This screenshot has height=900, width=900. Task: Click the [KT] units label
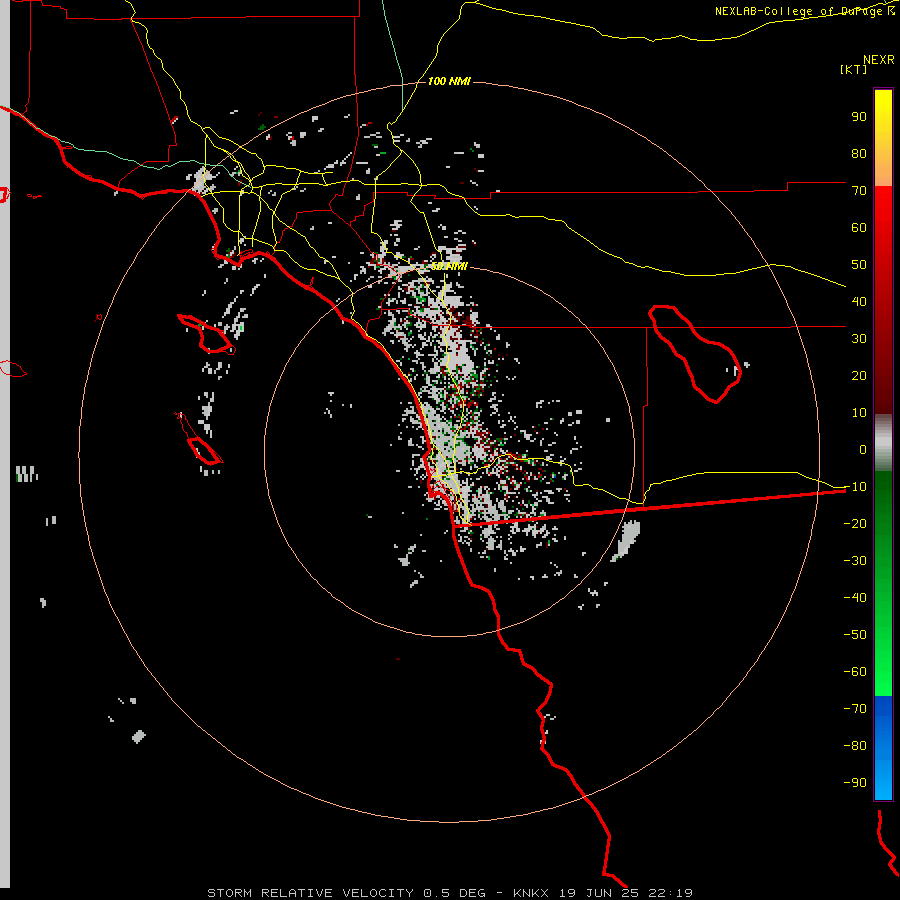(x=854, y=69)
